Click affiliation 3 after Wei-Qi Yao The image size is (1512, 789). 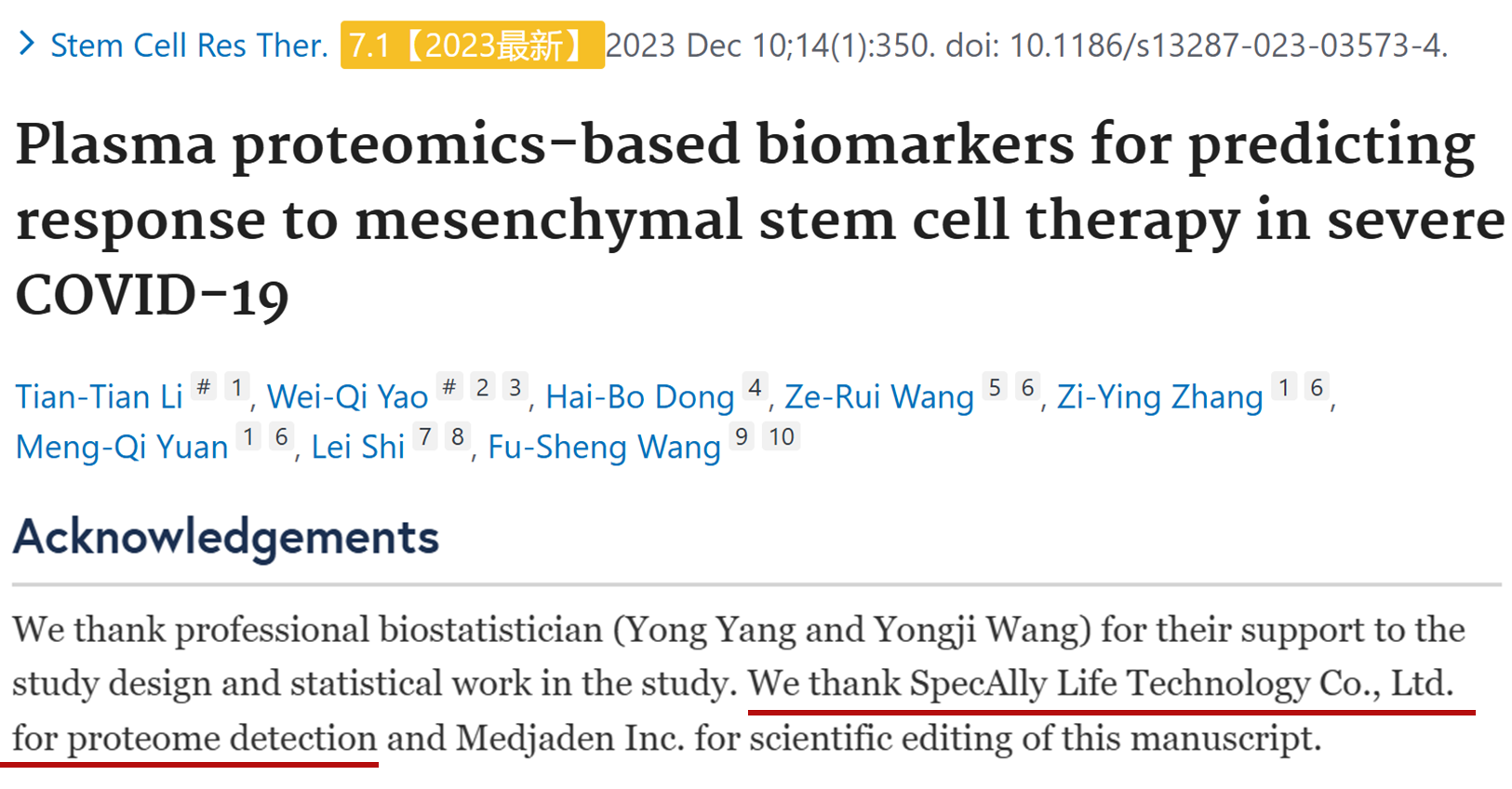515,386
